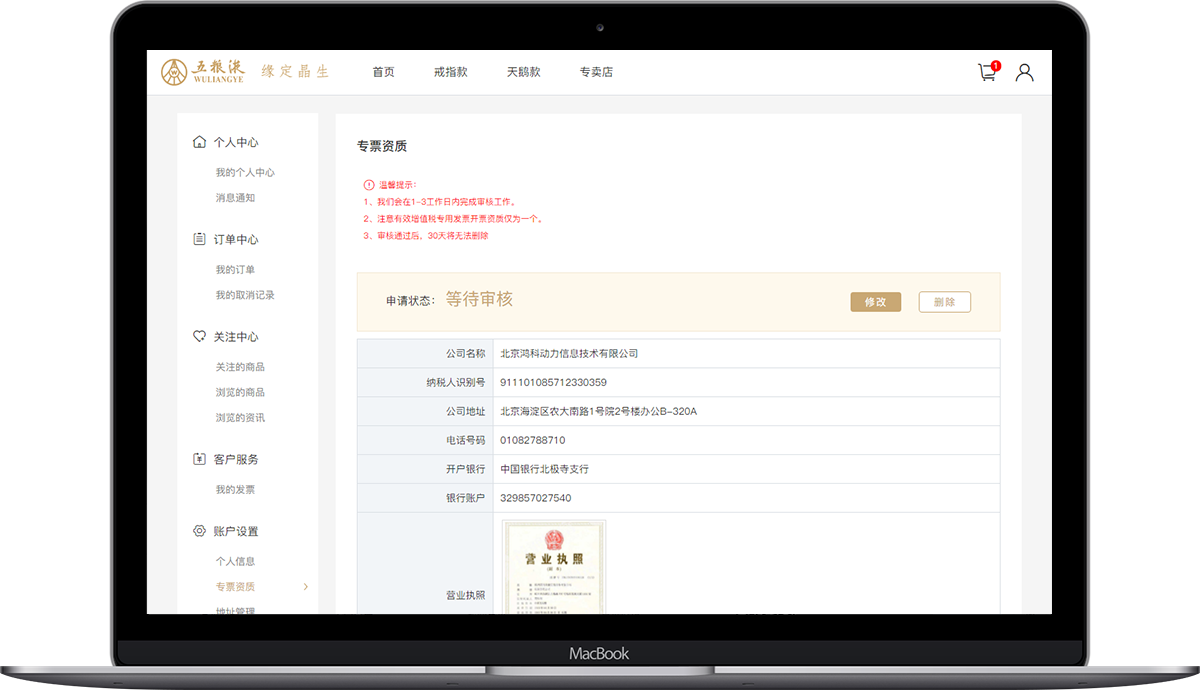Open 天鹅款 navigation item
The image size is (1200, 690).
(523, 72)
